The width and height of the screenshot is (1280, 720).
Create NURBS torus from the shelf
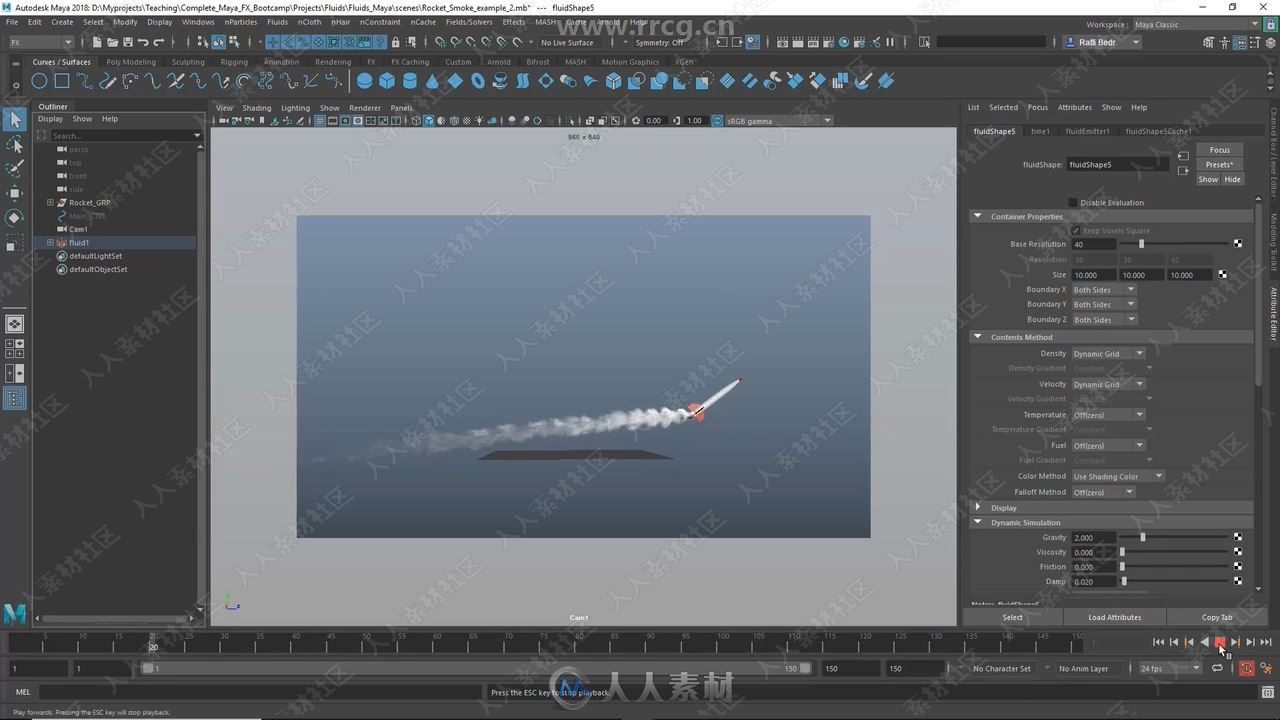(478, 81)
